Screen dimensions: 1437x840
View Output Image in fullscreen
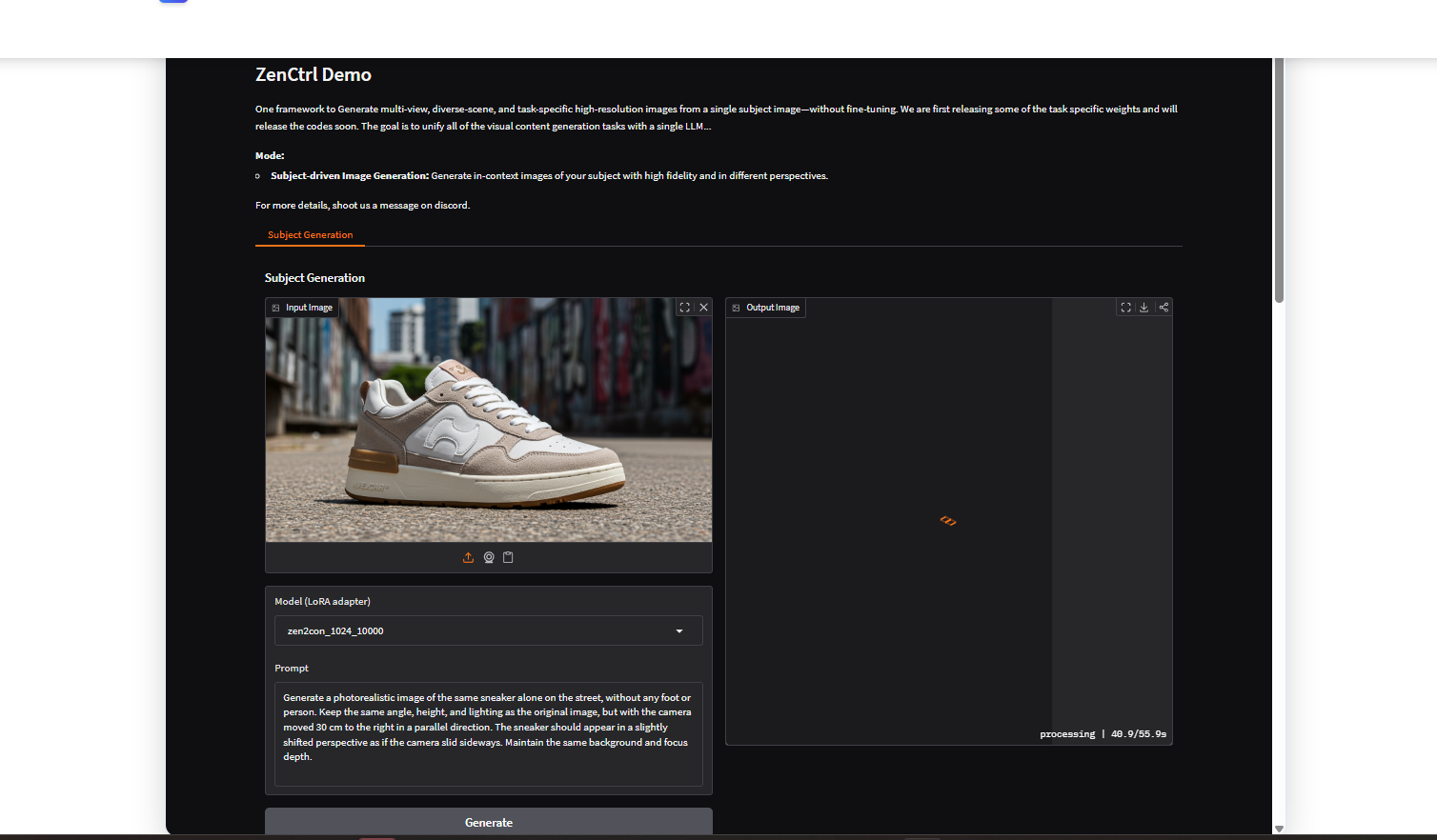[1125, 308]
